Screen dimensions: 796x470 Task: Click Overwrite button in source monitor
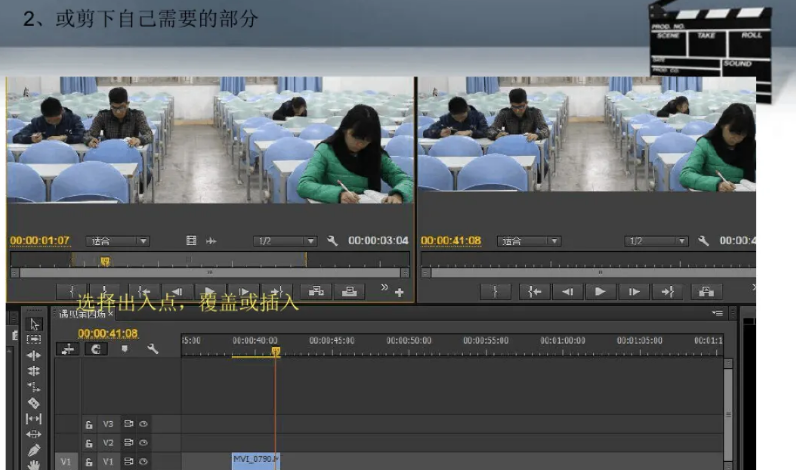tap(349, 291)
